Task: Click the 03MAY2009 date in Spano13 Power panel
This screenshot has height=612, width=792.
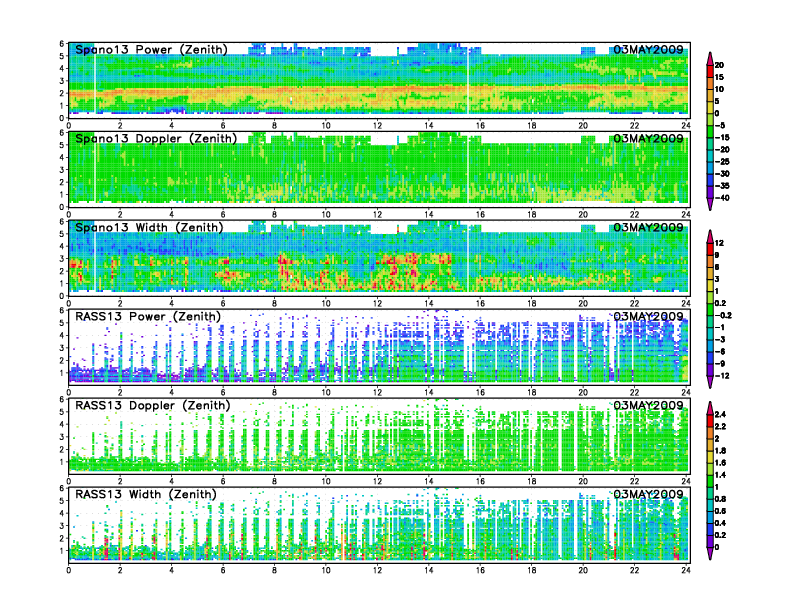Action: [x=648, y=49]
